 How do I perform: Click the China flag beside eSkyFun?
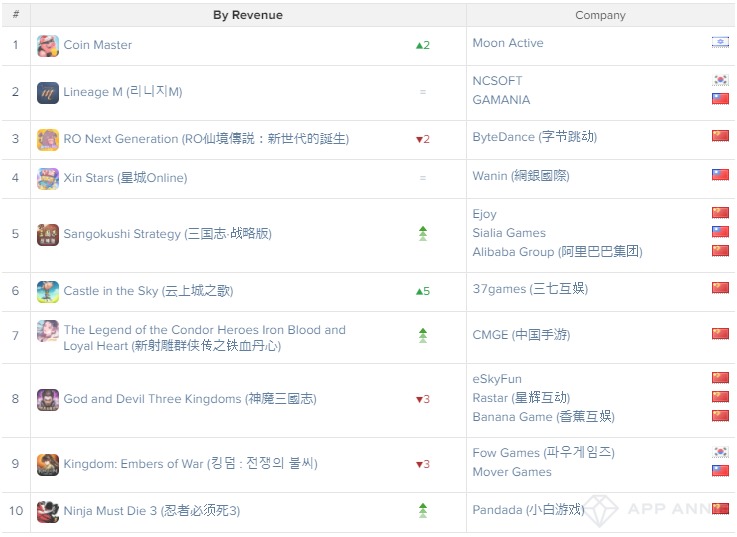click(720, 378)
